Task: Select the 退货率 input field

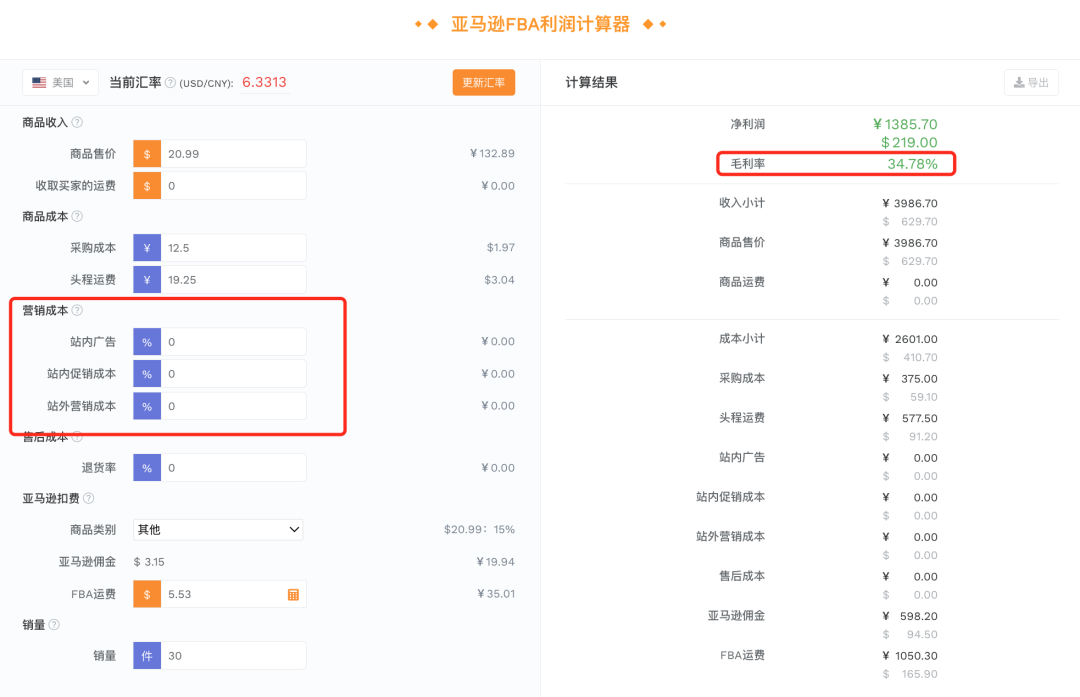Action: tap(233, 468)
